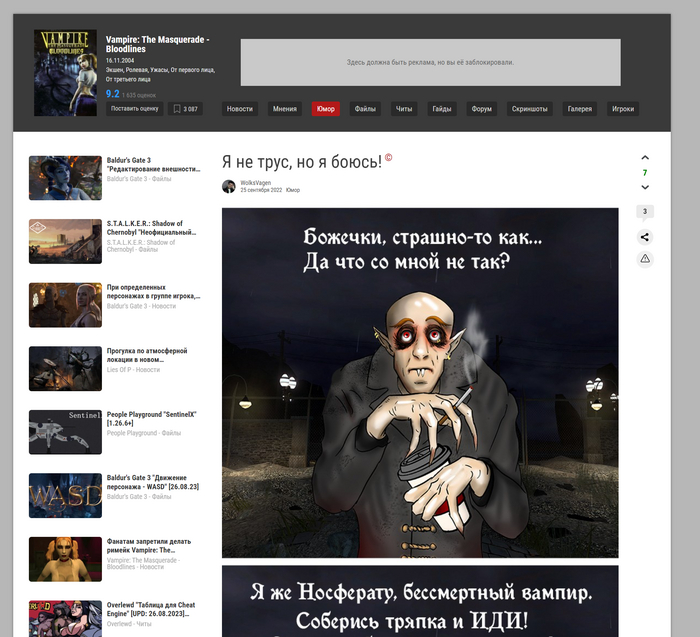Report the post via warning triangle icon
Image resolution: width=700 pixels, height=637 pixels.
pyautogui.click(x=645, y=258)
